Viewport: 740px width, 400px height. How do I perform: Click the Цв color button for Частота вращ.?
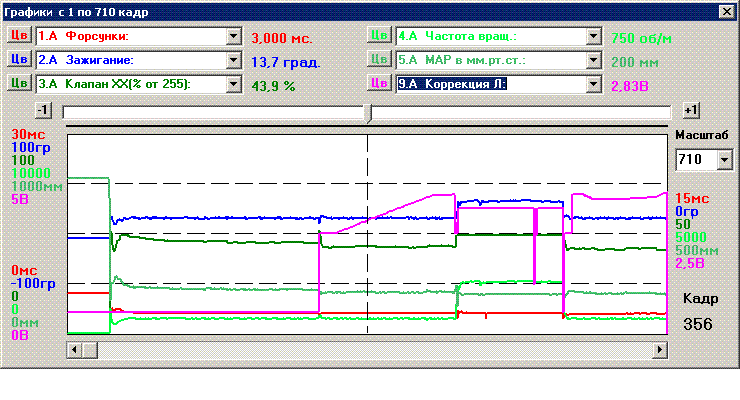click(379, 36)
